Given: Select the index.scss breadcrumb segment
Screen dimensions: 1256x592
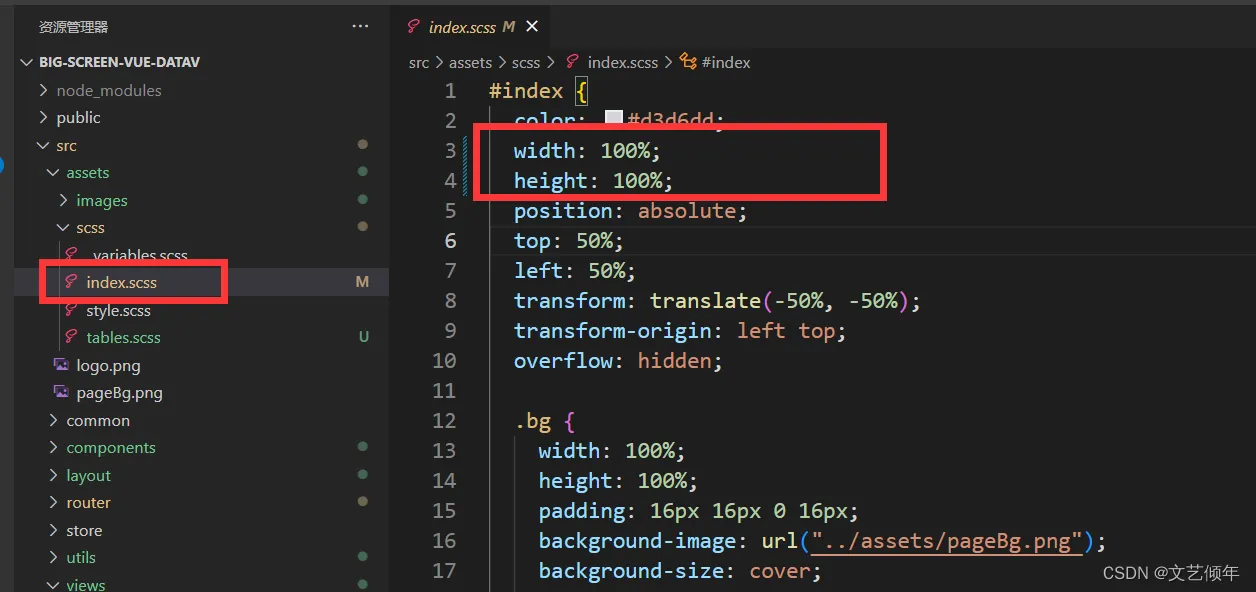Looking at the screenshot, I should 623,62.
